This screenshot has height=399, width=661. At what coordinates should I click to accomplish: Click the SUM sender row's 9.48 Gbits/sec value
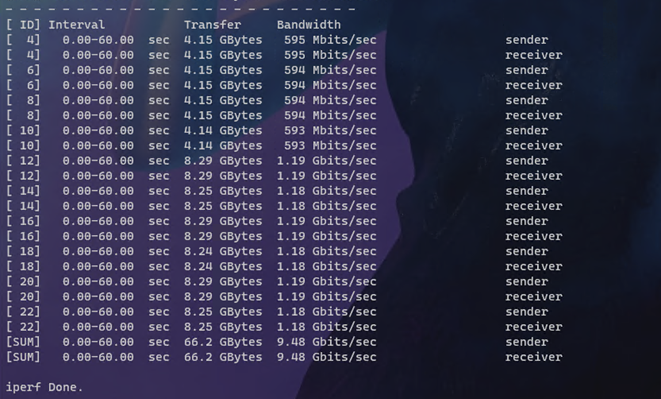327,342
